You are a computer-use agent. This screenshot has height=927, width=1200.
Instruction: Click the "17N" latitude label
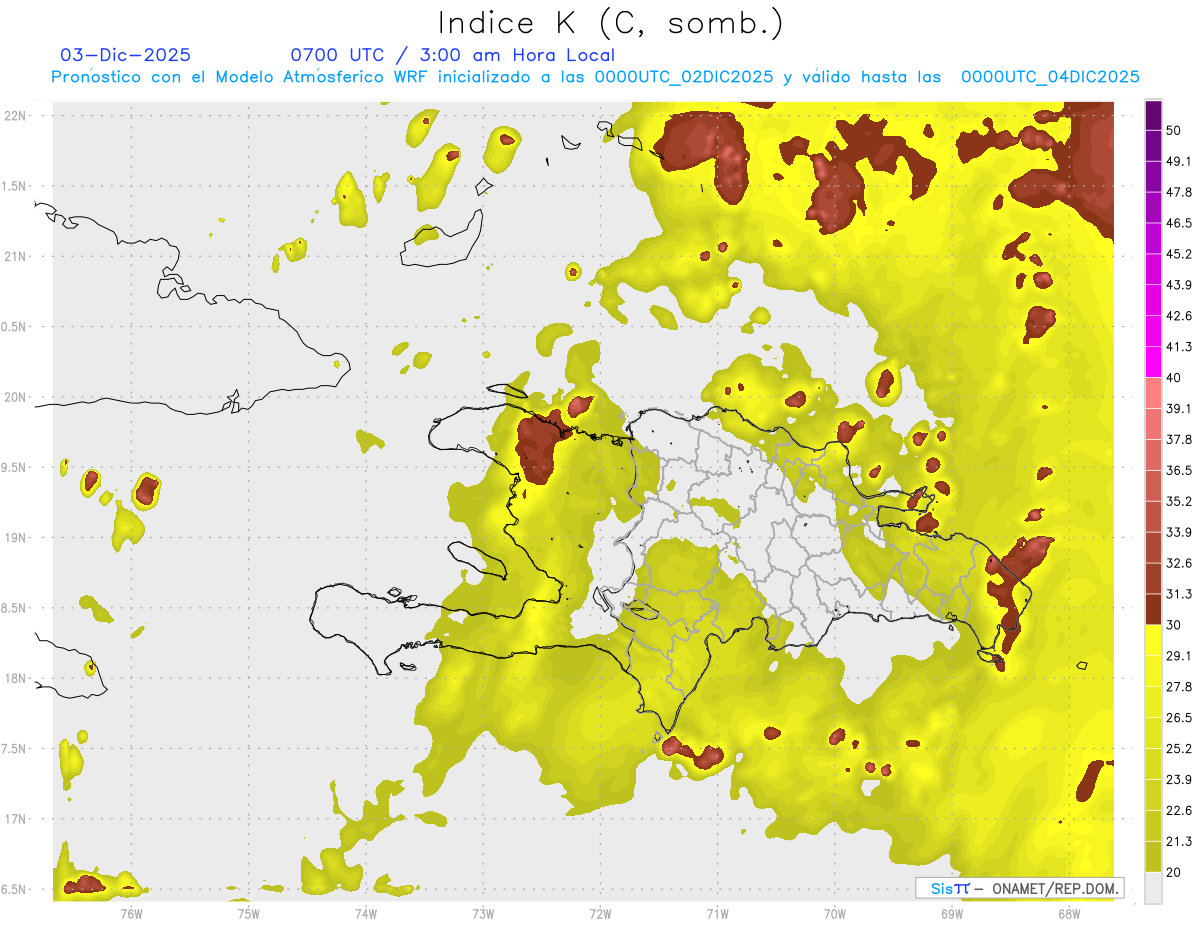tap(15, 819)
